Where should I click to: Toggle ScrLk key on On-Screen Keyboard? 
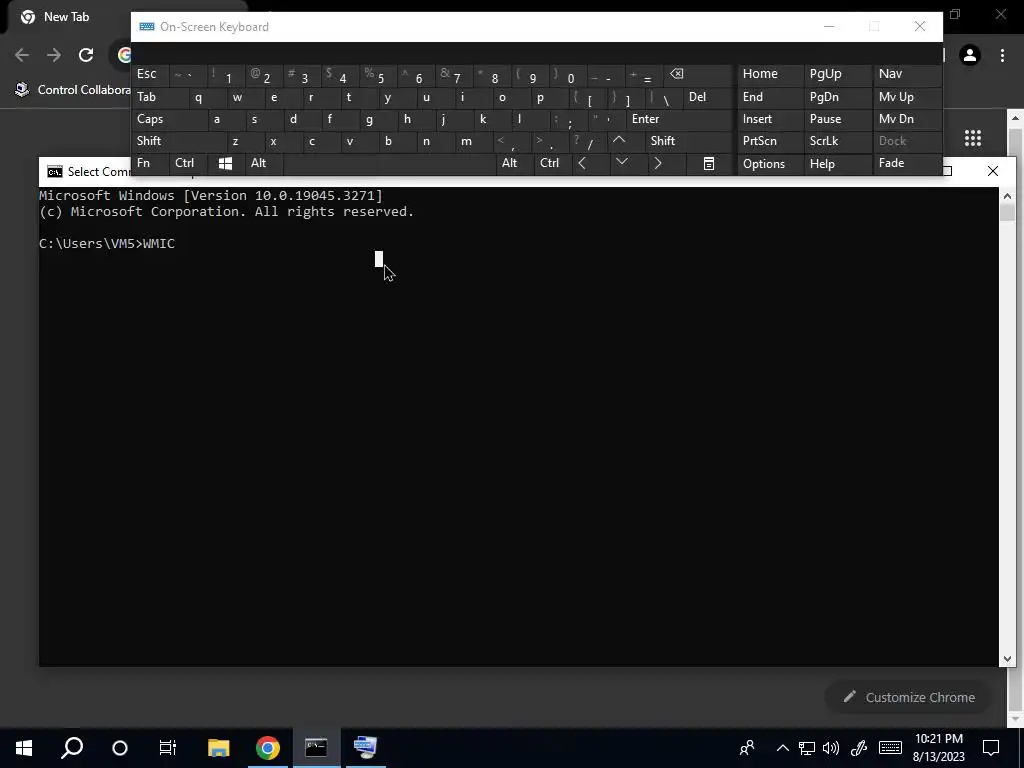[x=838, y=141]
